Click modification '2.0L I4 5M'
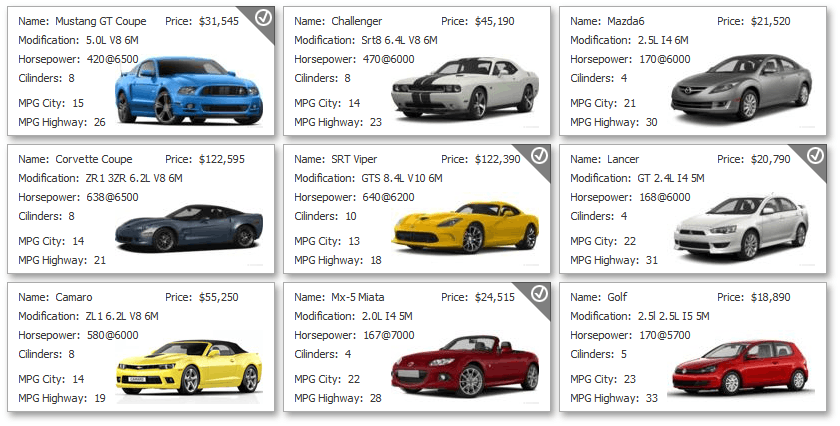 [x=387, y=316]
